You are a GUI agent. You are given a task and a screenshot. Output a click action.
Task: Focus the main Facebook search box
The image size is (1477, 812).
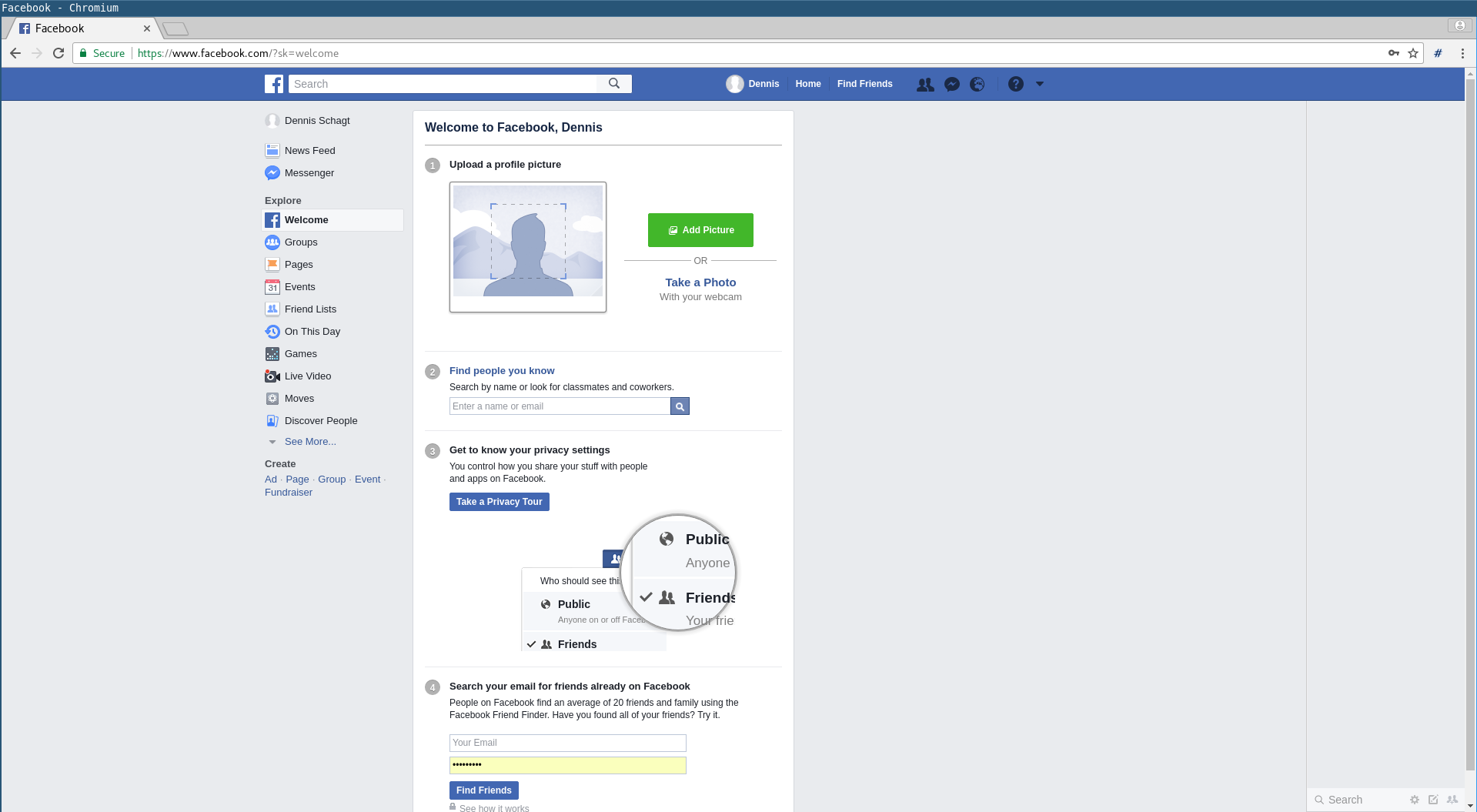443,84
